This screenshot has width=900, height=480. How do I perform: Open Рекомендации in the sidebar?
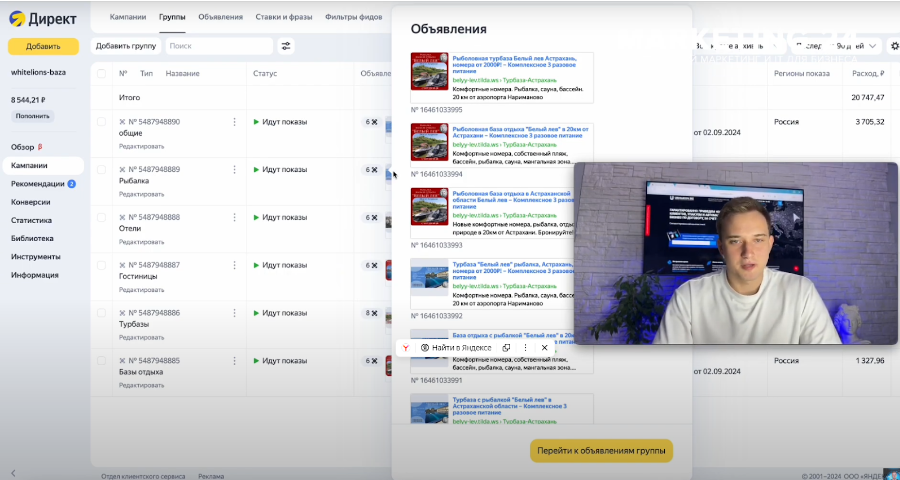(x=38, y=184)
